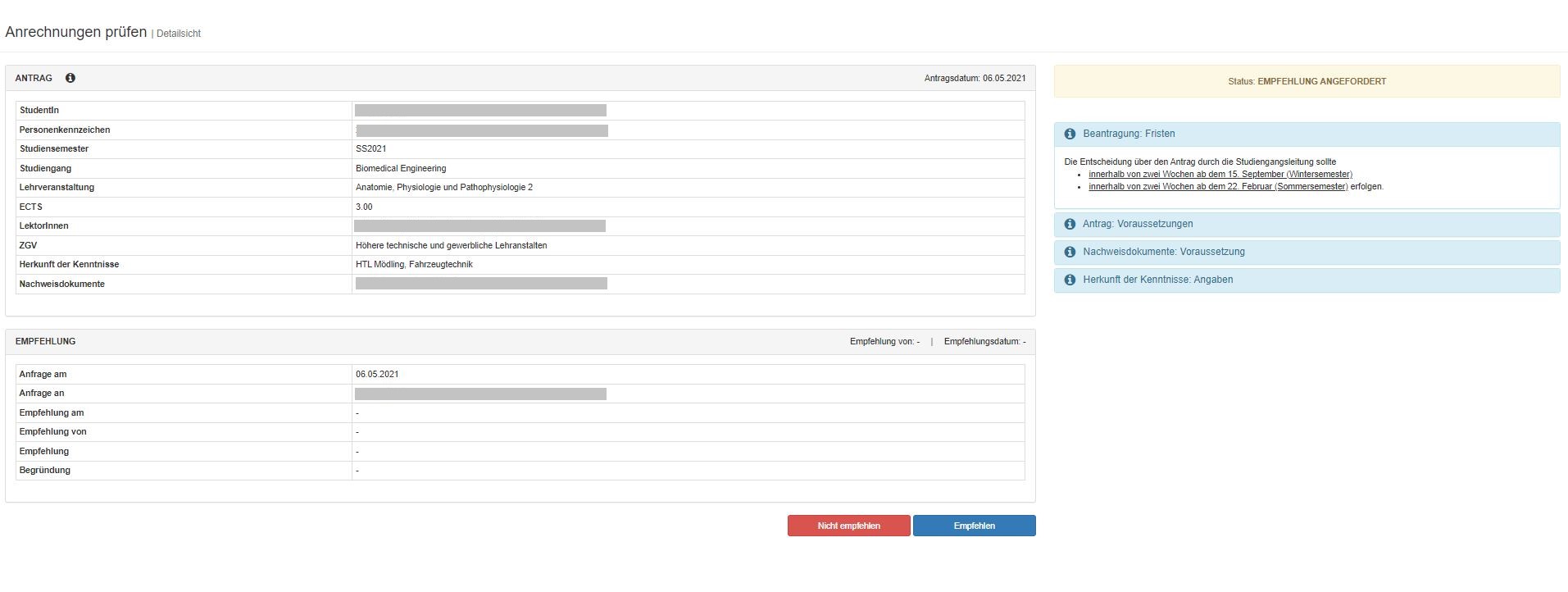Expand Herkunft der Kenntnisse: Angaben section
1568x592 pixels.
pos(1157,280)
